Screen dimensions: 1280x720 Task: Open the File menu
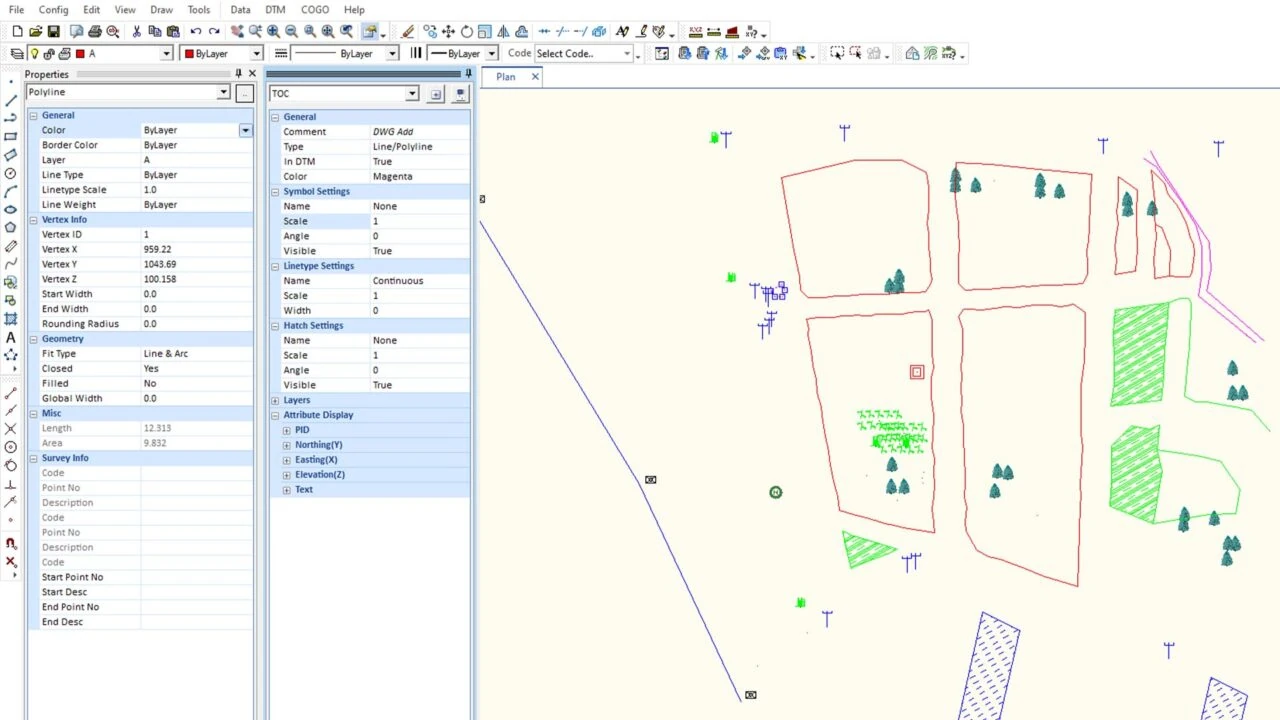click(16, 10)
